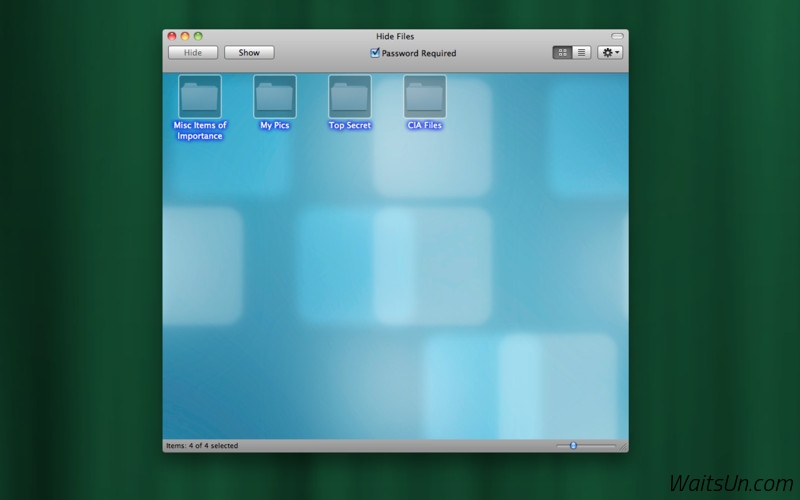Choose the CIA Files folder icon
Viewport: 800px width, 500px height.
[425, 97]
